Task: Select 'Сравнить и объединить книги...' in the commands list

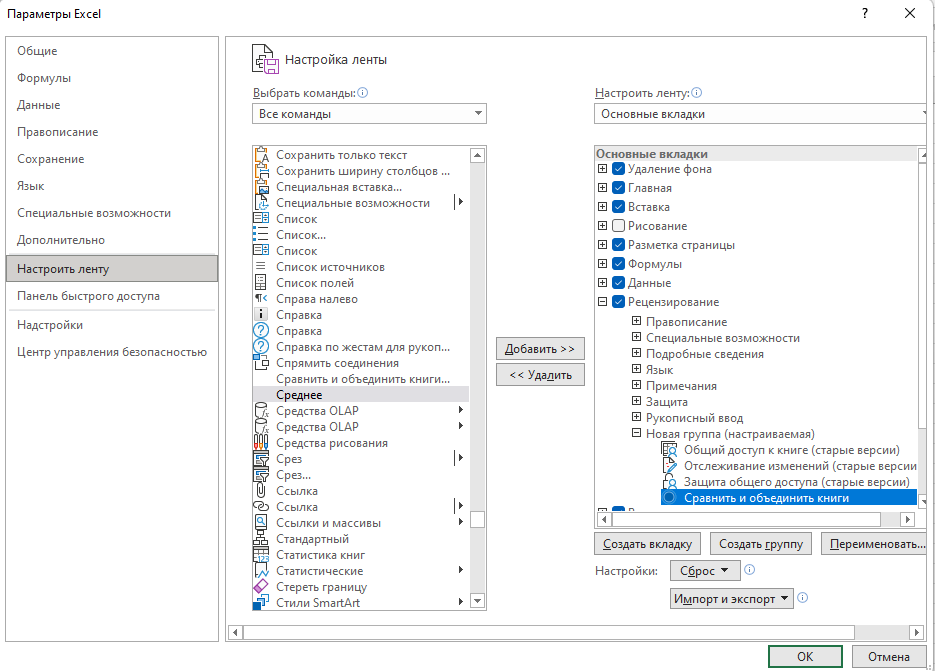Action: (x=361, y=379)
